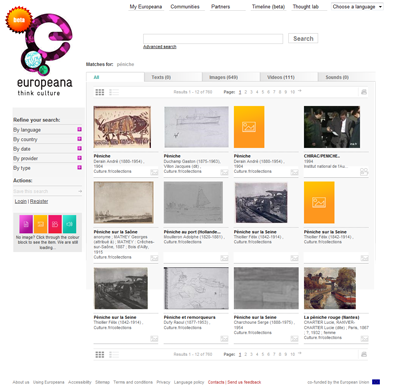Click the orange image type icon
This screenshot has width=400, height=392.
click(x=40, y=224)
